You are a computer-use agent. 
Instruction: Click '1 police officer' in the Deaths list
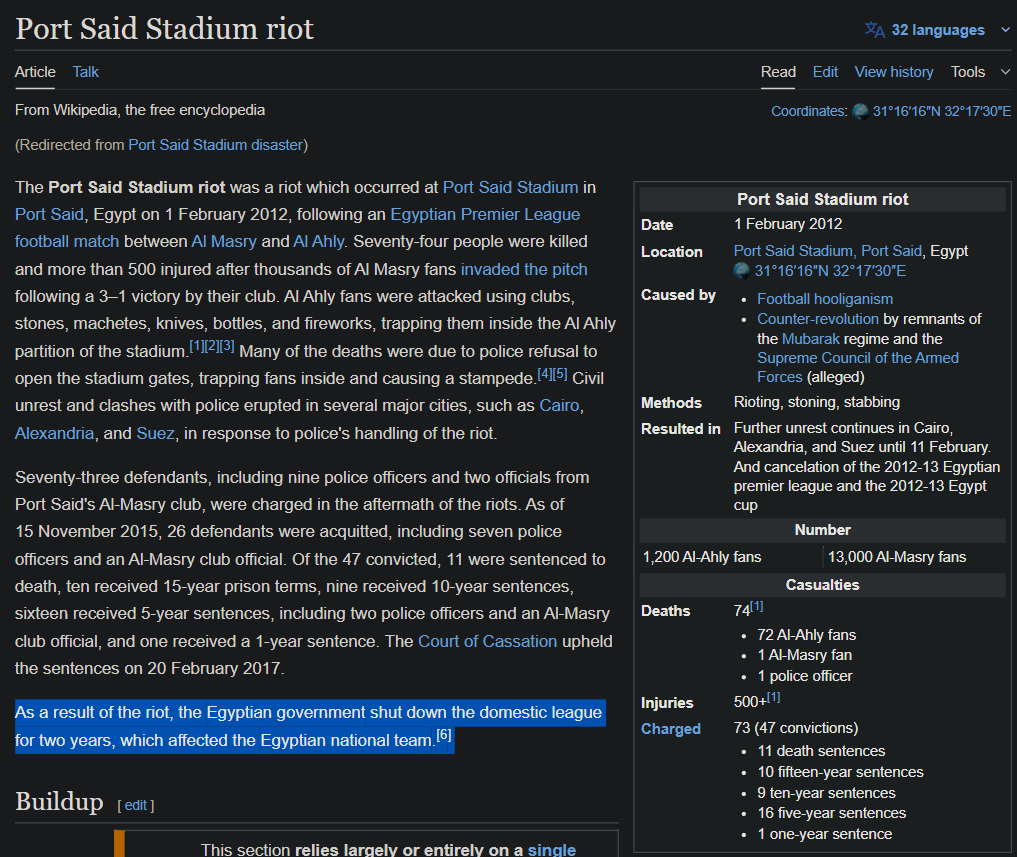805,676
